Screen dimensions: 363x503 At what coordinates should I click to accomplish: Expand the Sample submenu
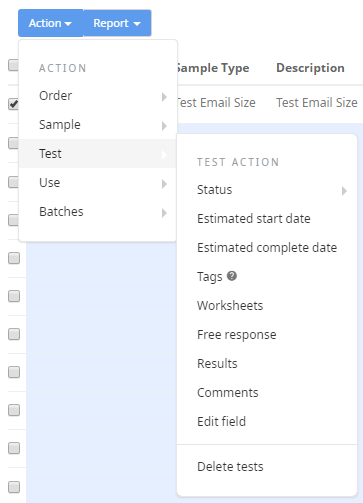(98, 125)
